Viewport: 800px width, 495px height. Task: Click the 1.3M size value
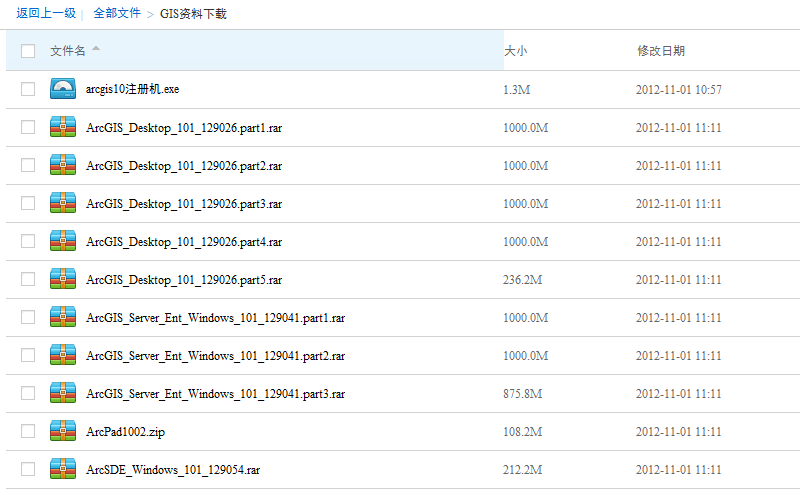(516, 90)
